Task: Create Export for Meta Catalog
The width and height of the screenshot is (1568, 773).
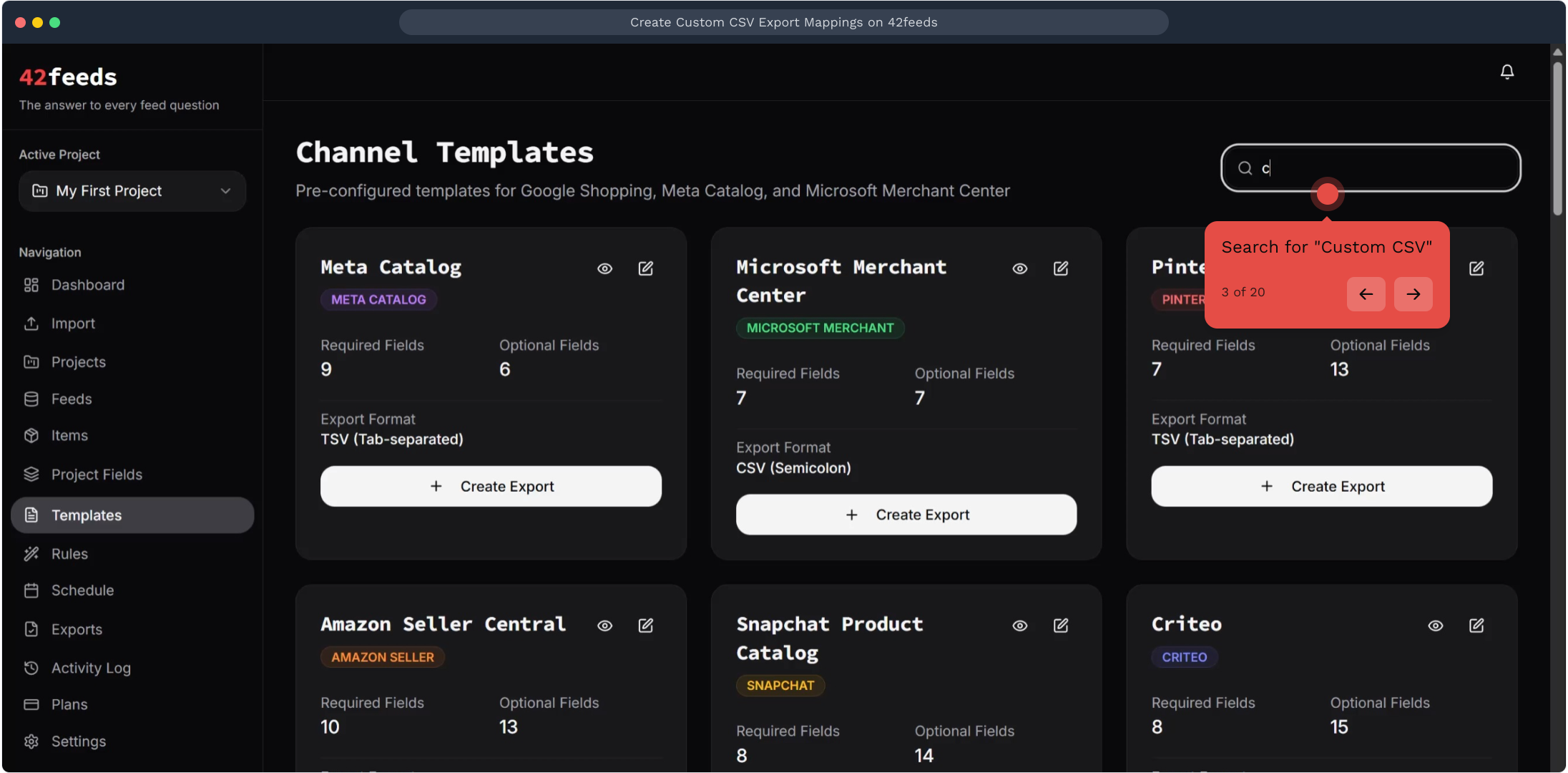Action: (491, 487)
